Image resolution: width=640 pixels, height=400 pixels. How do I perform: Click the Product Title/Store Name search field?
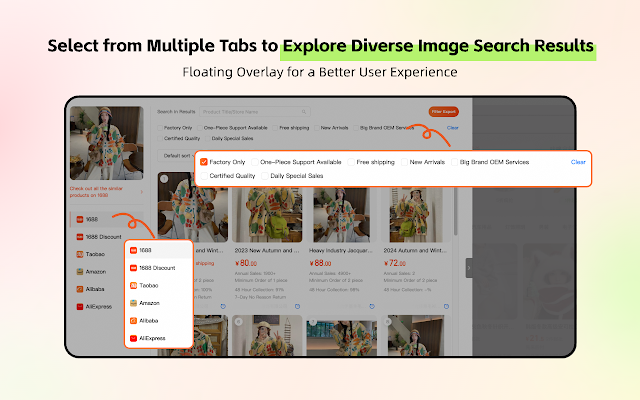tap(255, 111)
